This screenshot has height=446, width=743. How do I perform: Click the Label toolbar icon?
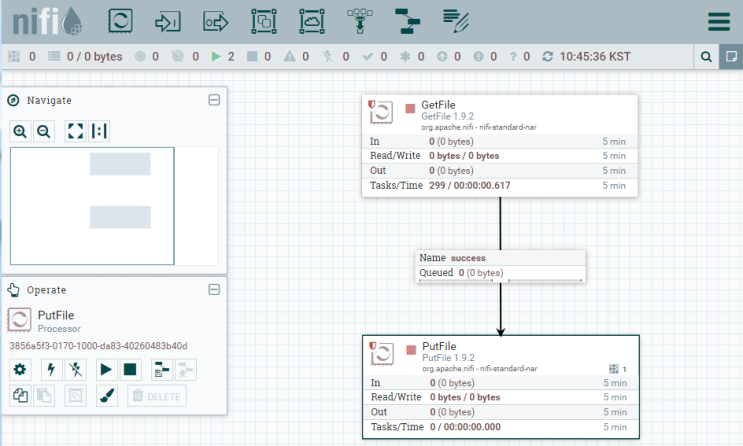(456, 21)
